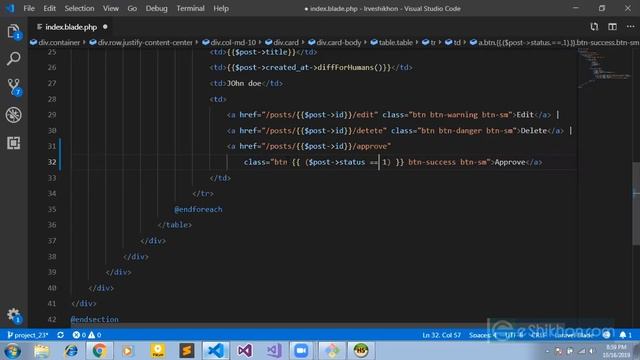Expand the table.table breadcrumb
Screen dimensions: 640x360
tap(392, 42)
